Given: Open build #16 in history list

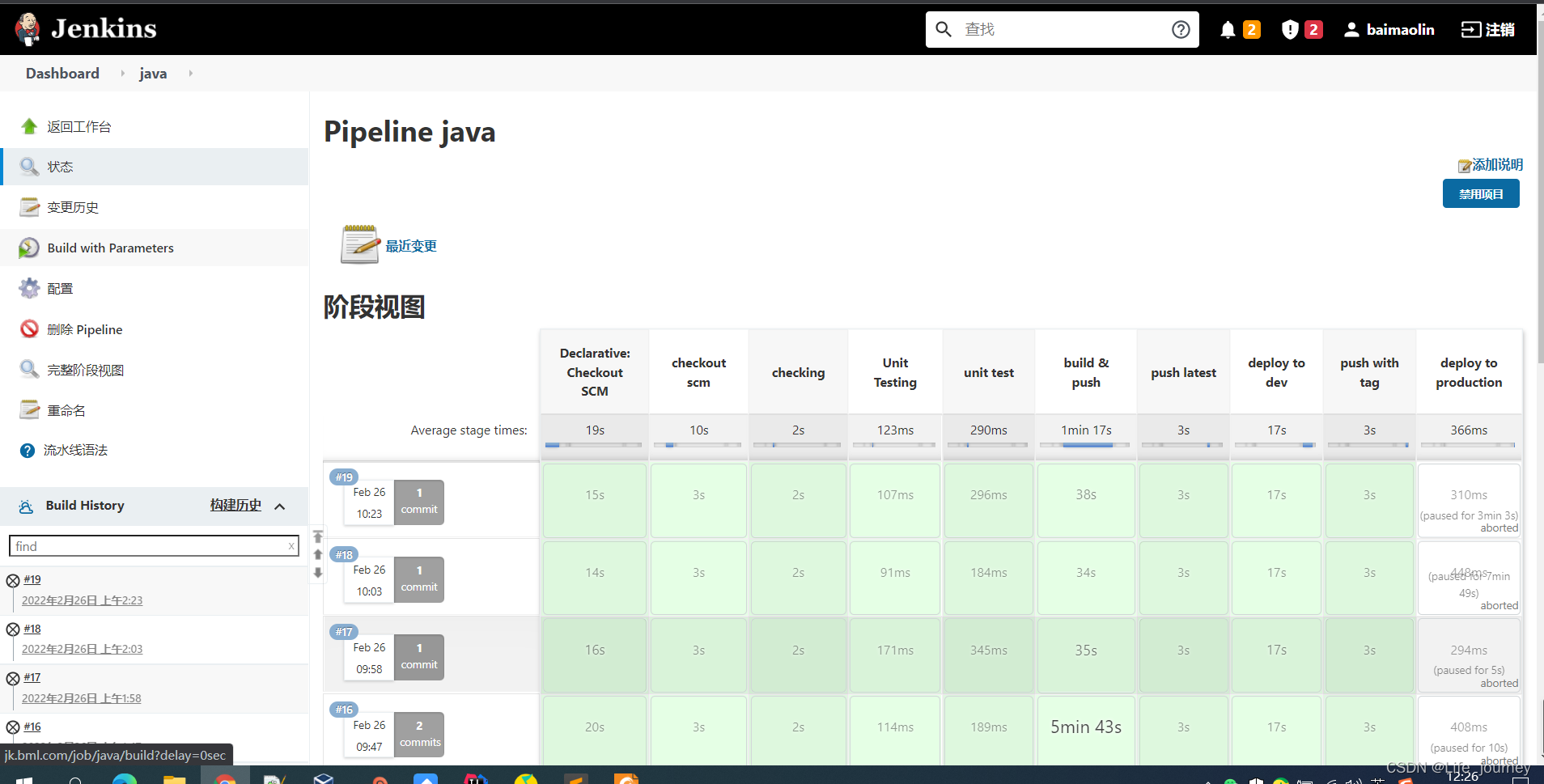Looking at the screenshot, I should [32, 727].
